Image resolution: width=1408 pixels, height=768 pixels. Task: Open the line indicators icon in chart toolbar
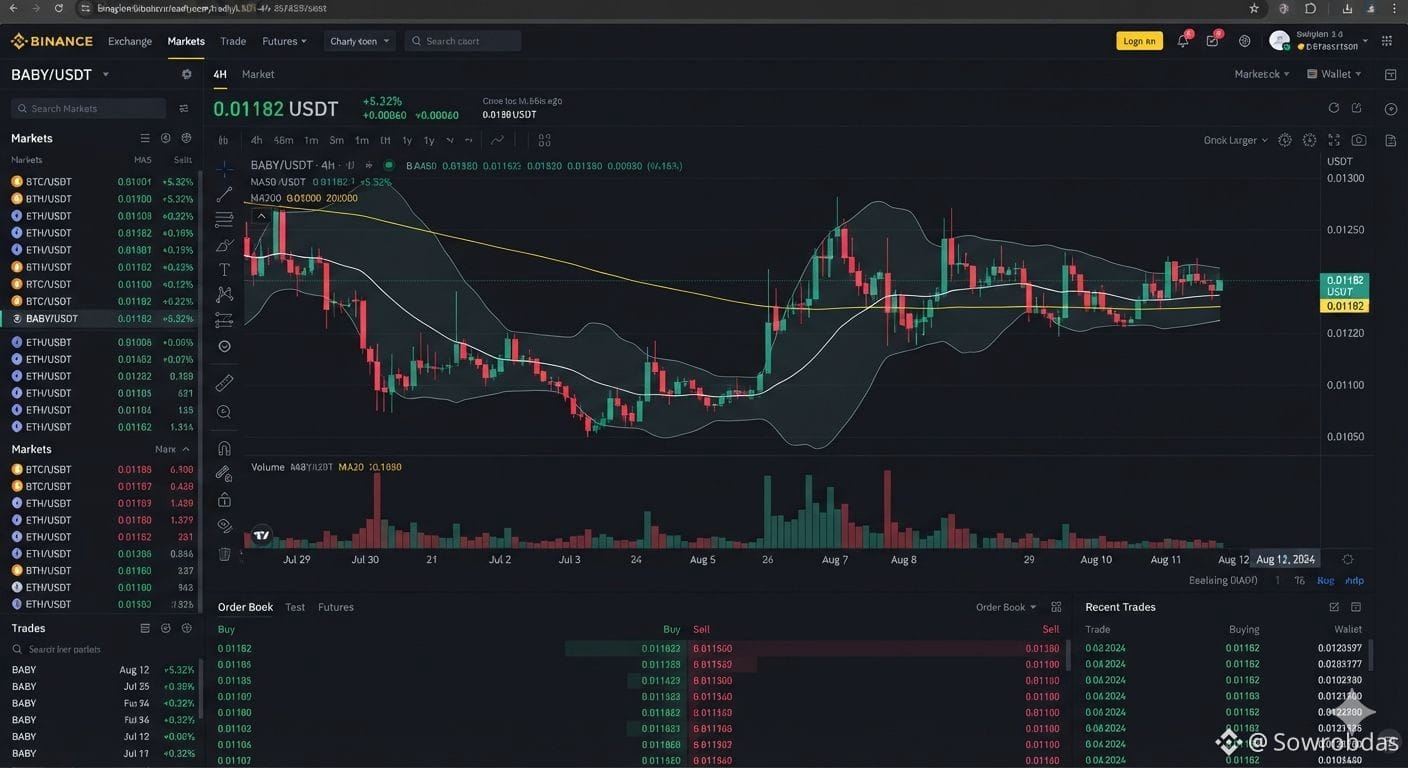point(497,141)
